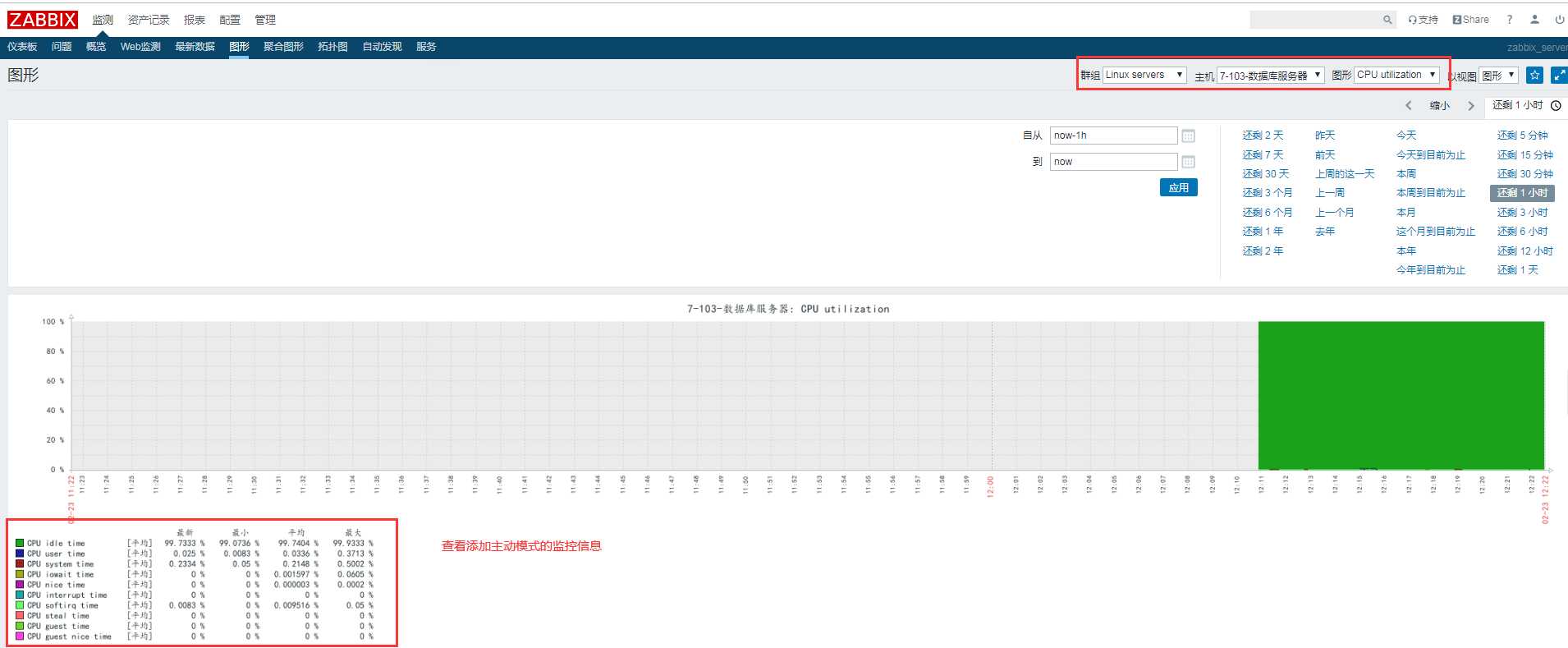Select 还剩 3 个月 time range

(x=1268, y=193)
